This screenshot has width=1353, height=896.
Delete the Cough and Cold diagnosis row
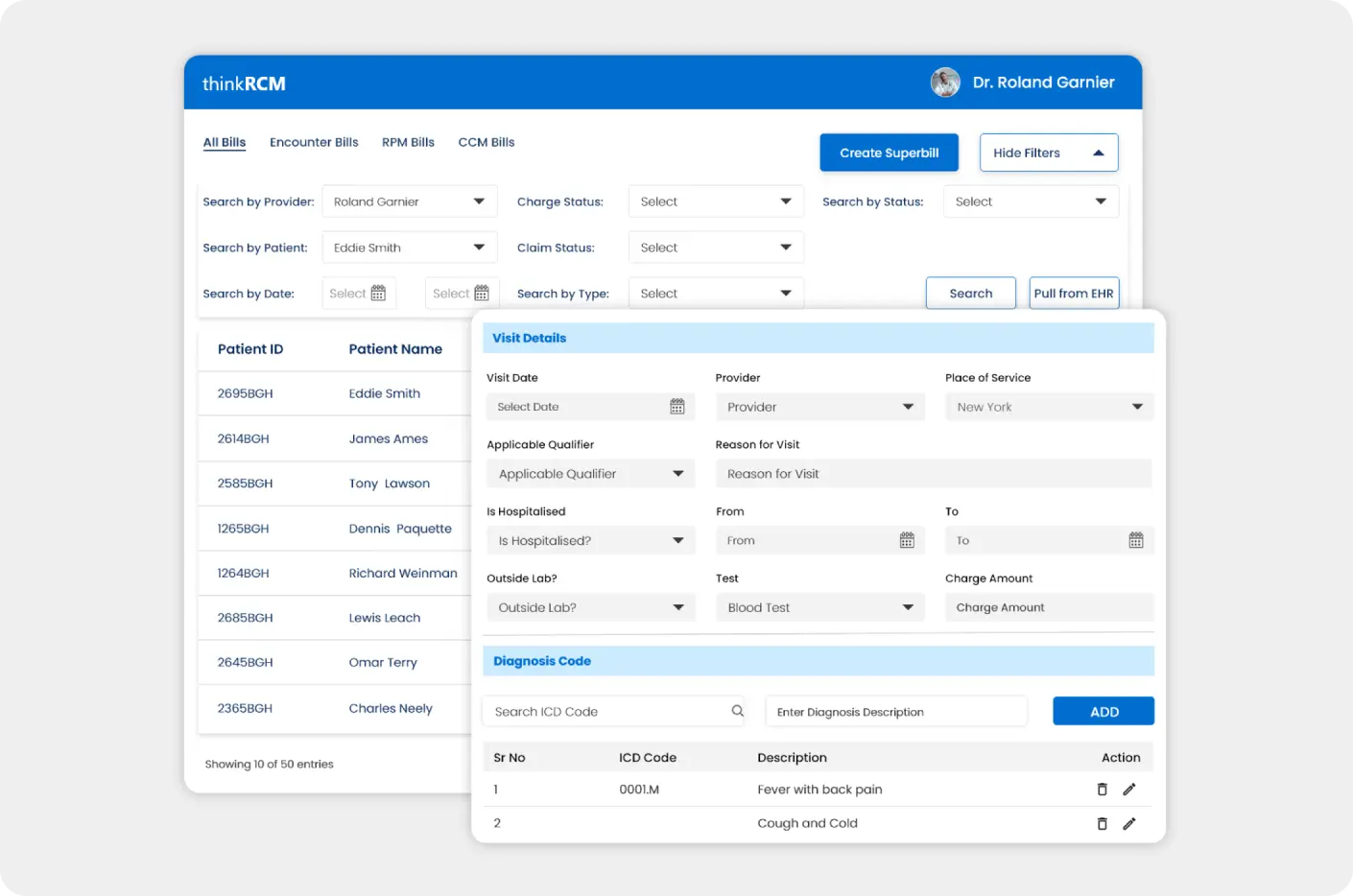(x=1102, y=822)
